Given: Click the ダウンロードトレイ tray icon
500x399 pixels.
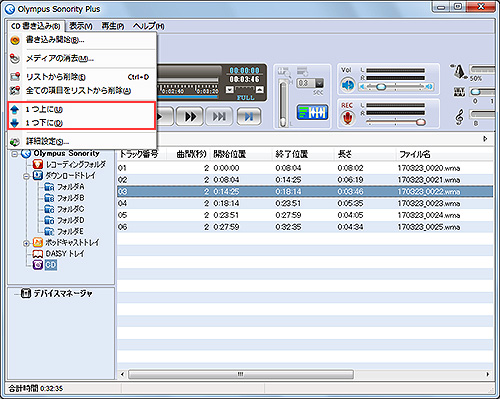Looking at the screenshot, I should [38, 176].
